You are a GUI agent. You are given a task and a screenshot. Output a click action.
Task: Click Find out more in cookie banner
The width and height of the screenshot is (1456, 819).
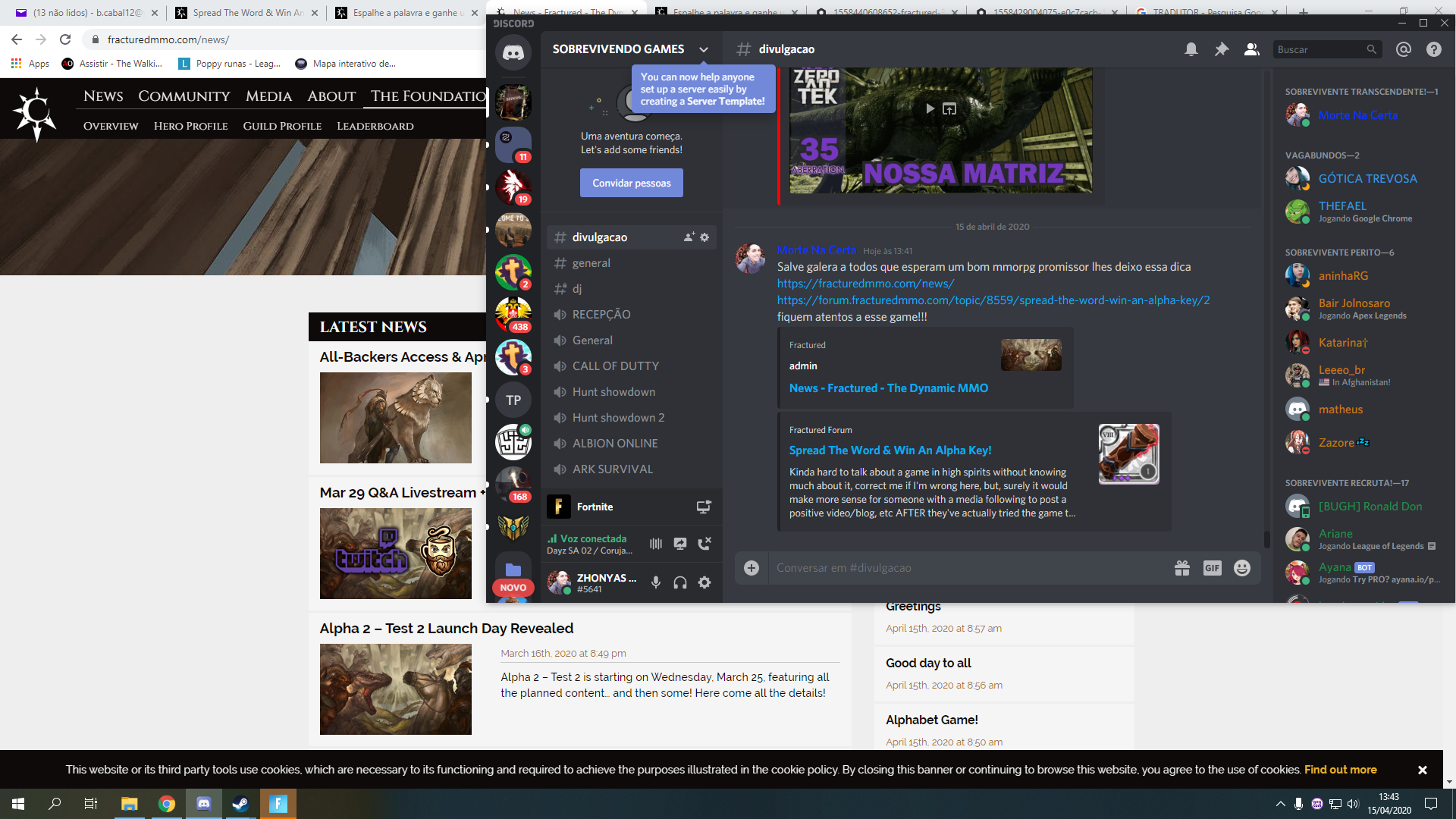point(1340,770)
